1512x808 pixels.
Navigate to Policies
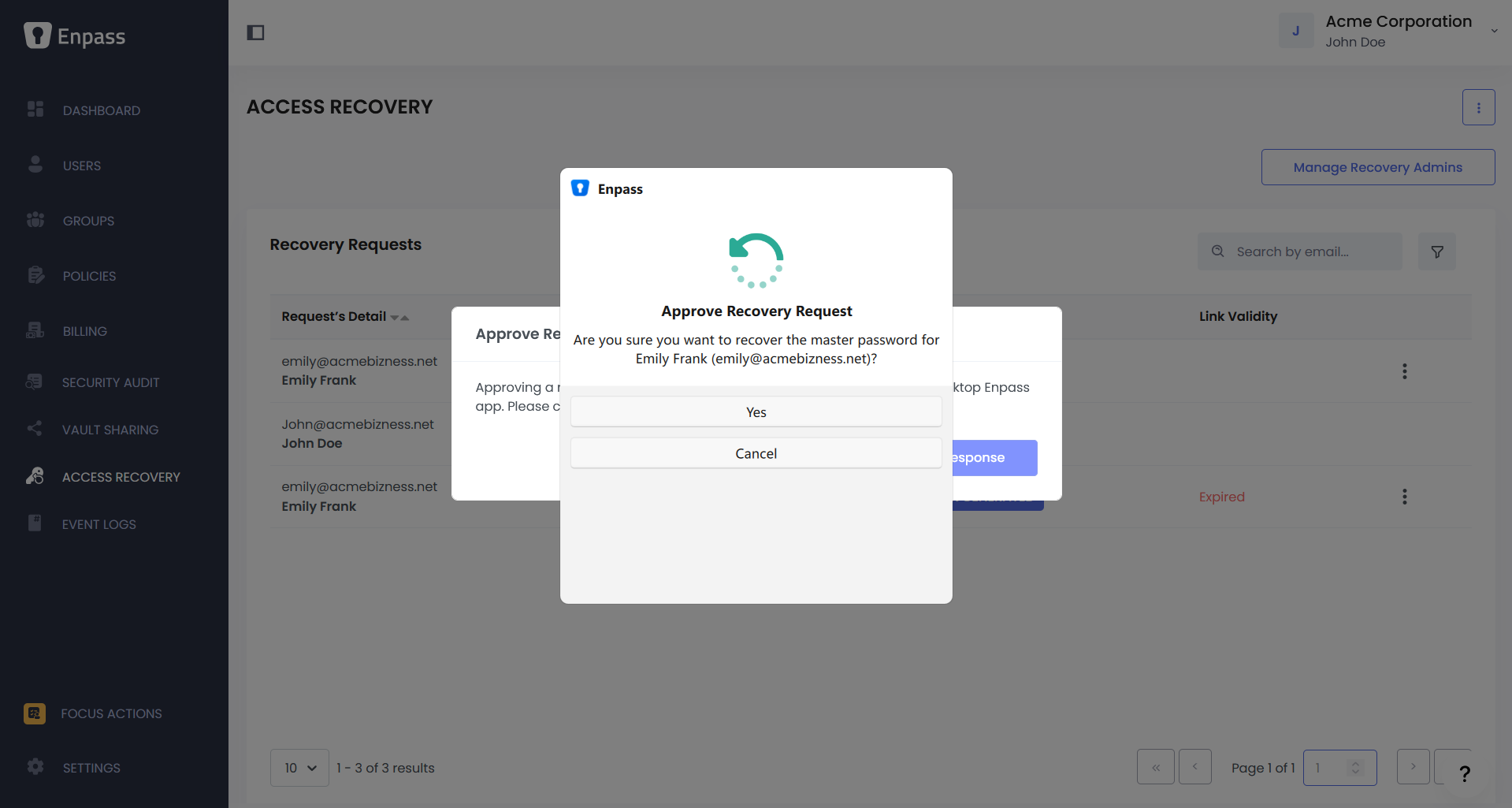(89, 276)
